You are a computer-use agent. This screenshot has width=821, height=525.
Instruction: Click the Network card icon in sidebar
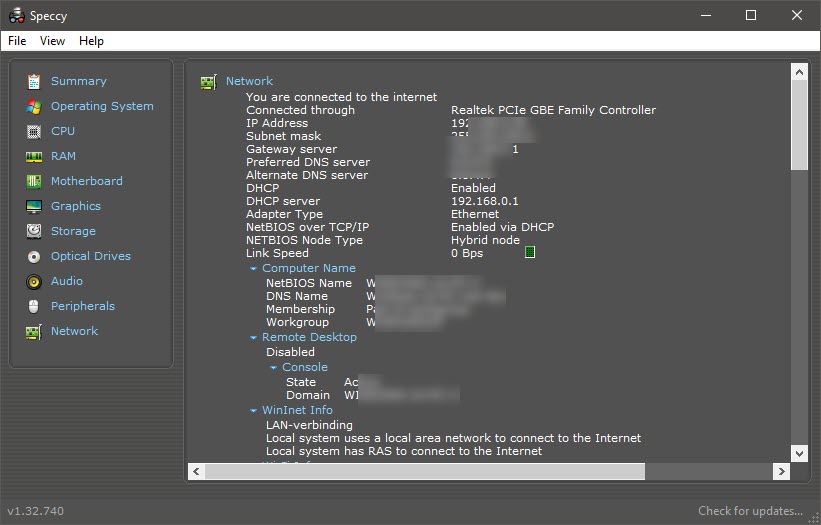click(x=34, y=332)
